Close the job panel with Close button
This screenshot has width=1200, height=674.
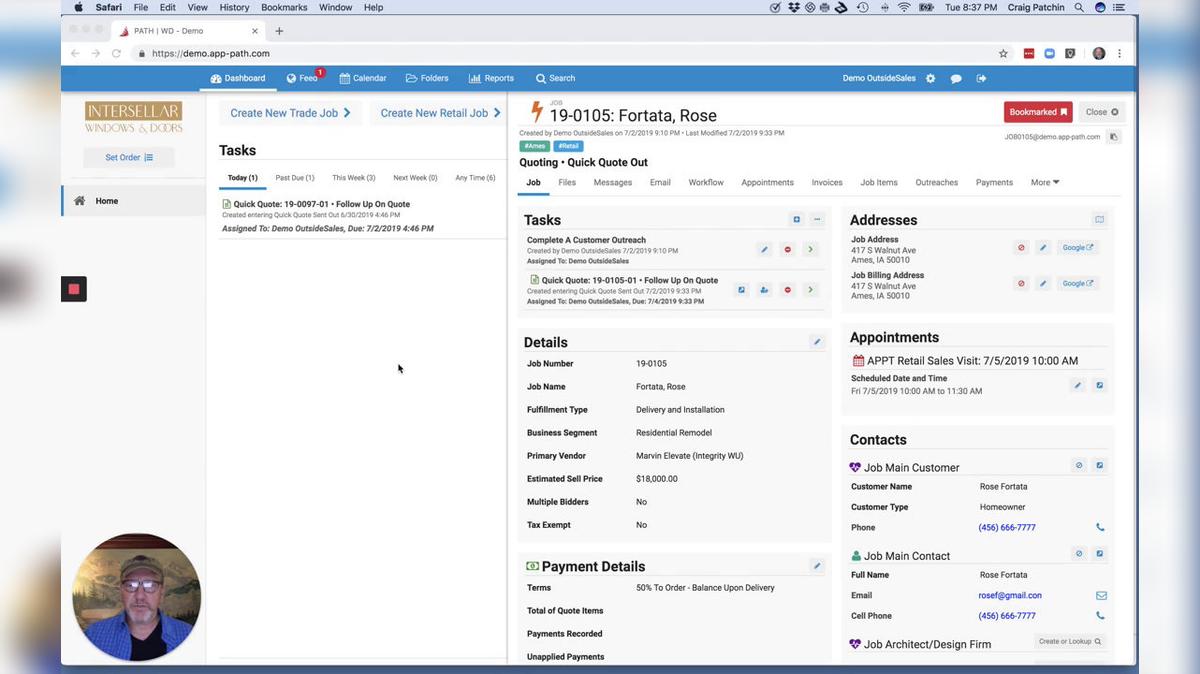click(x=1102, y=112)
